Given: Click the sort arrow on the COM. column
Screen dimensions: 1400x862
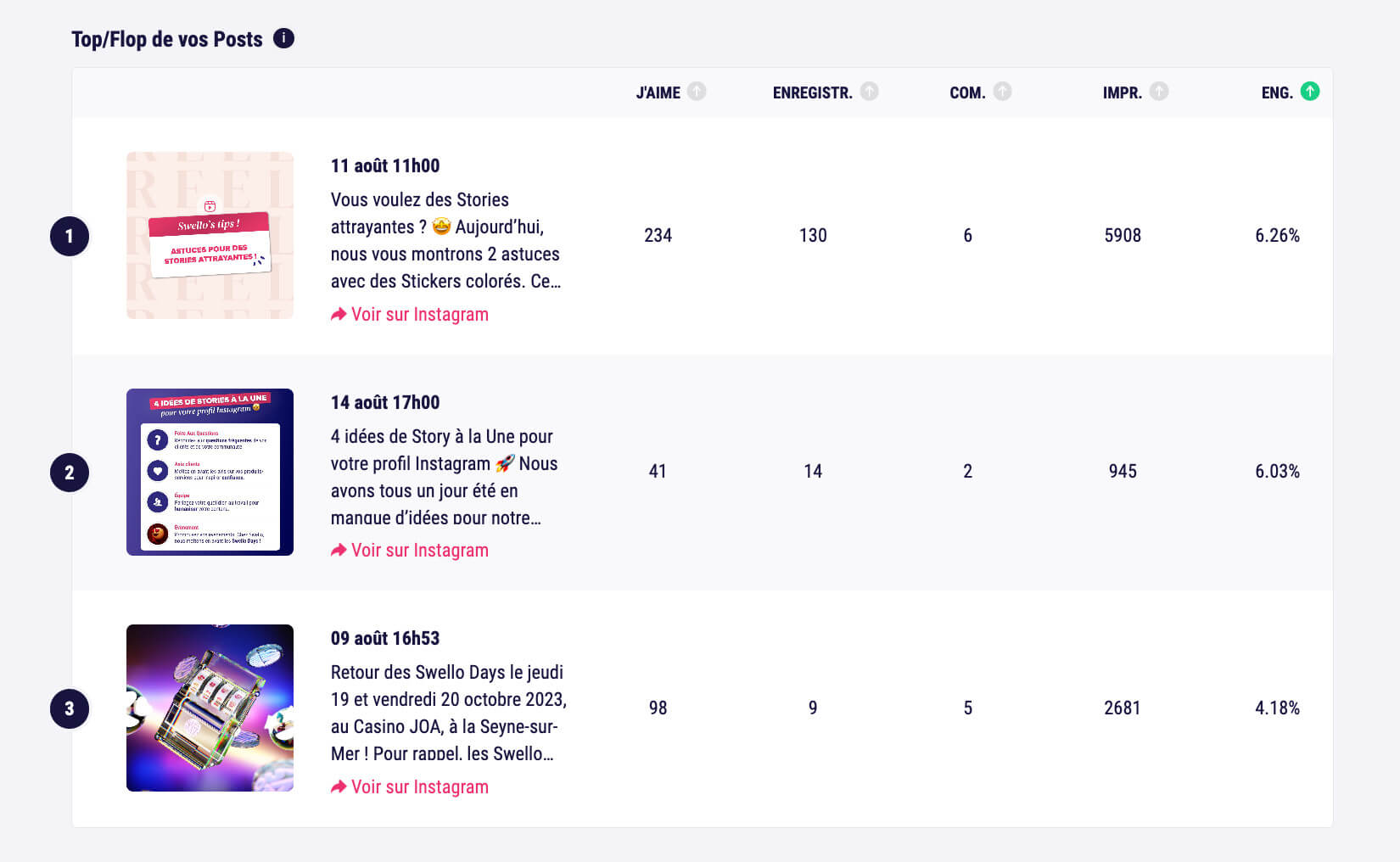Looking at the screenshot, I should point(1004,91).
